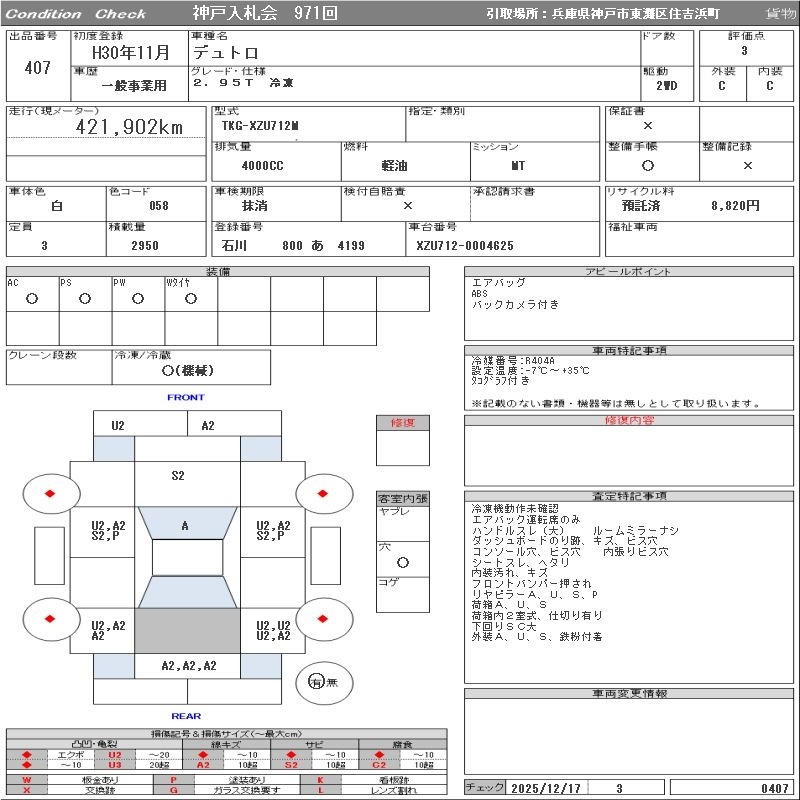This screenshot has height=800, width=800.
Task: Select the circled 有 option near rear
Action: [316, 682]
